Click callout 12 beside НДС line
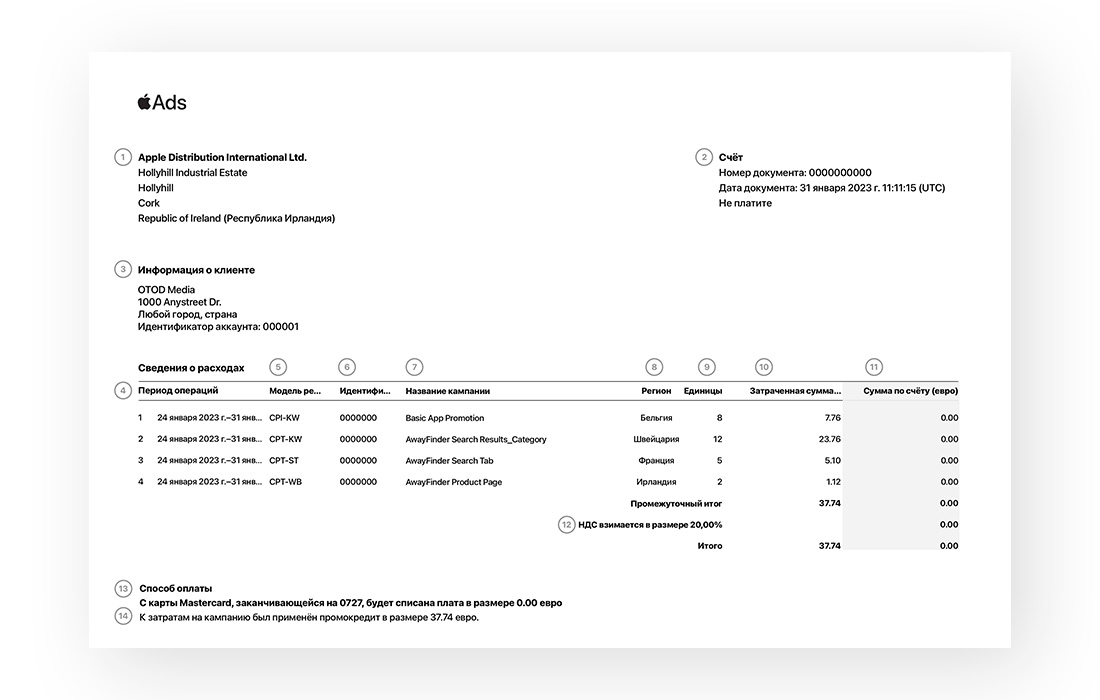Image resolution: width=1100 pixels, height=700 pixels. (x=567, y=524)
